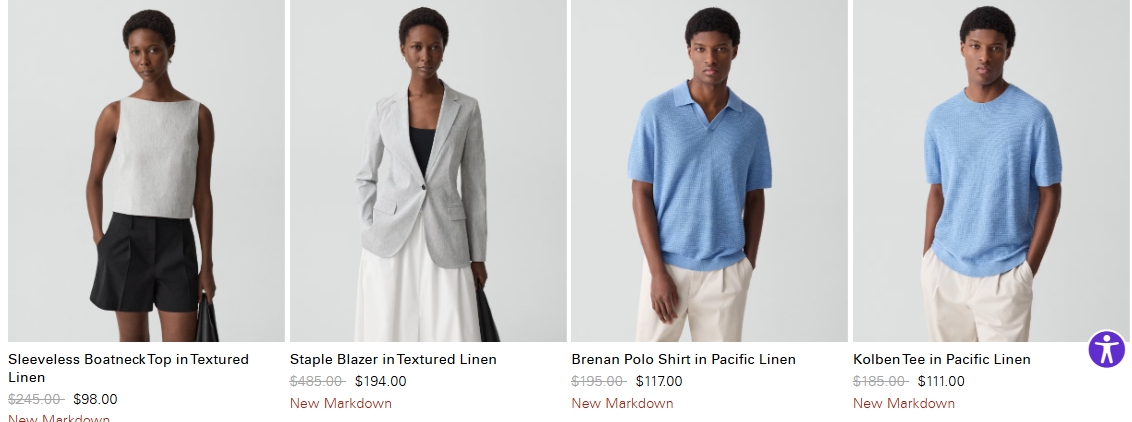Click New Markdown label under Kolben Tee
Image resolution: width=1132 pixels, height=422 pixels.
point(904,403)
